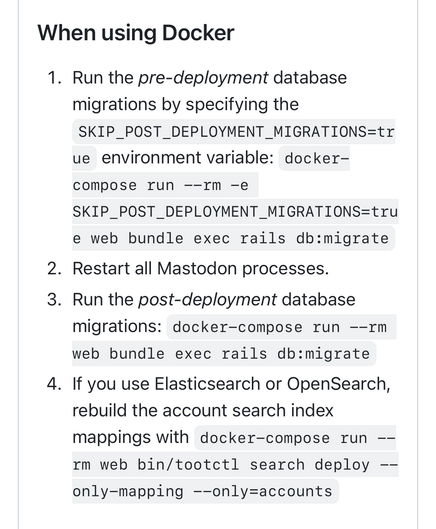Click "rm web bin/tootctl search deploy --" code line
Screen dimensions: 436x529
coord(235,465)
